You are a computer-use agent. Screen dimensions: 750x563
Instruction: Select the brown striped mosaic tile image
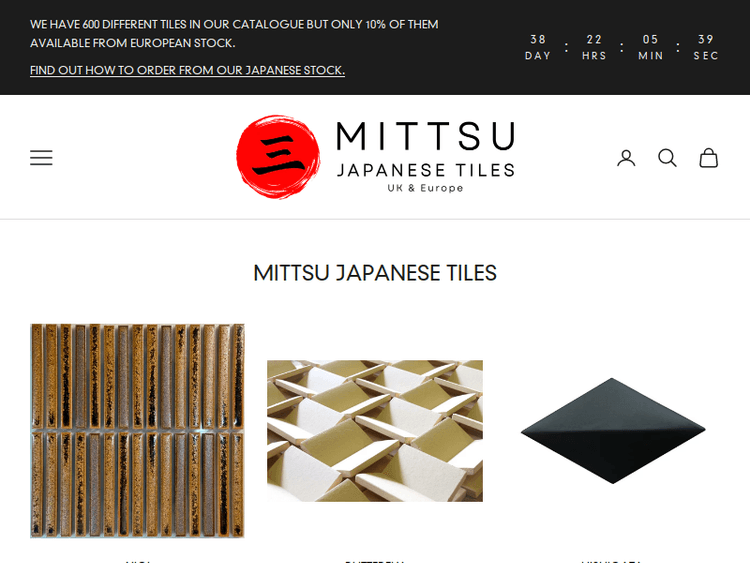tap(137, 431)
